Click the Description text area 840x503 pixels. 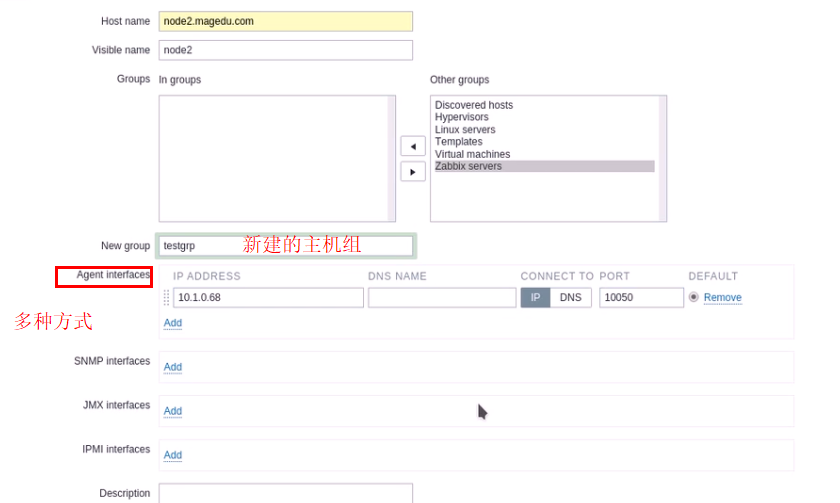click(x=286, y=493)
